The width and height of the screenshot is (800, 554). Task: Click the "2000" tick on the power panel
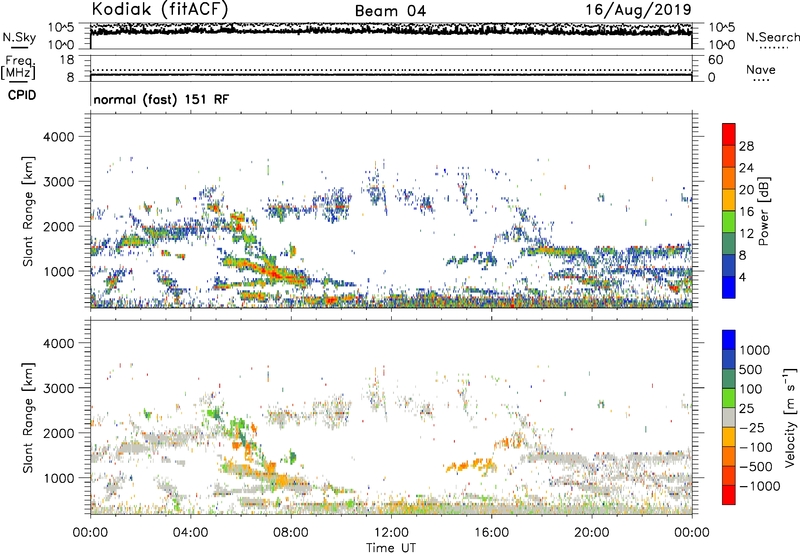[x=58, y=226]
